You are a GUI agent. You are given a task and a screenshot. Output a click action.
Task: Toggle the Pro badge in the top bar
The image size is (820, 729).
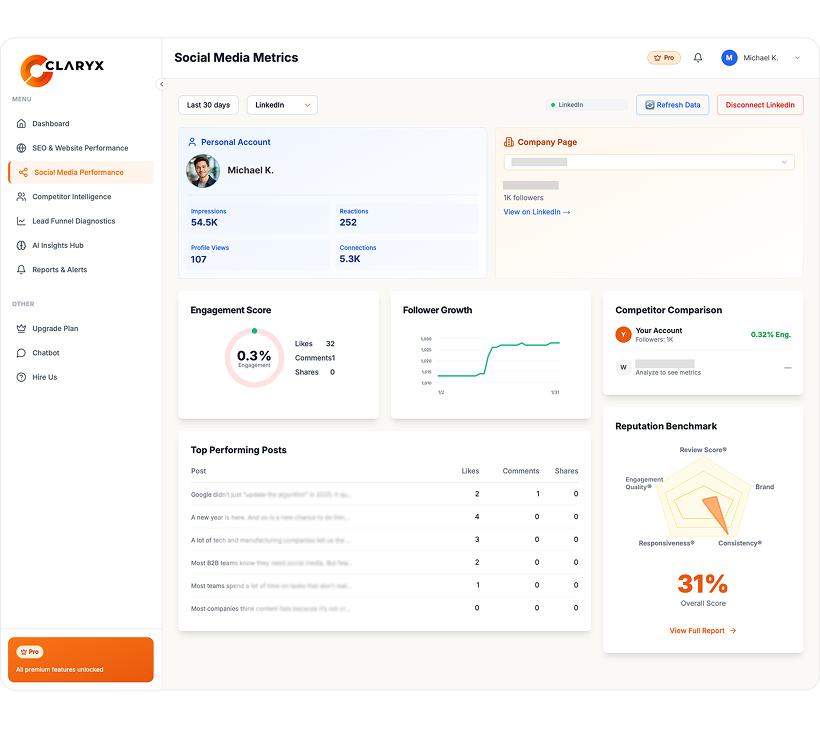coord(664,57)
